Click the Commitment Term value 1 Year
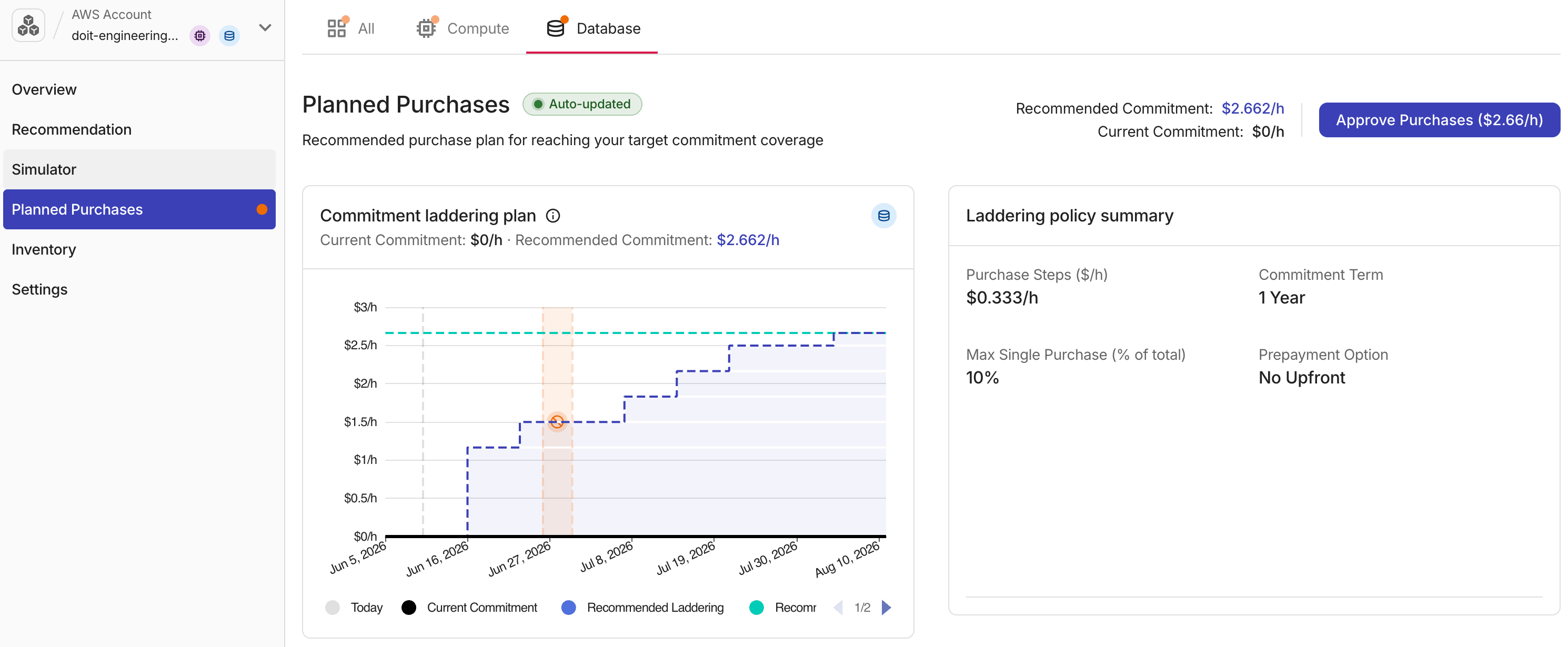 1281,298
